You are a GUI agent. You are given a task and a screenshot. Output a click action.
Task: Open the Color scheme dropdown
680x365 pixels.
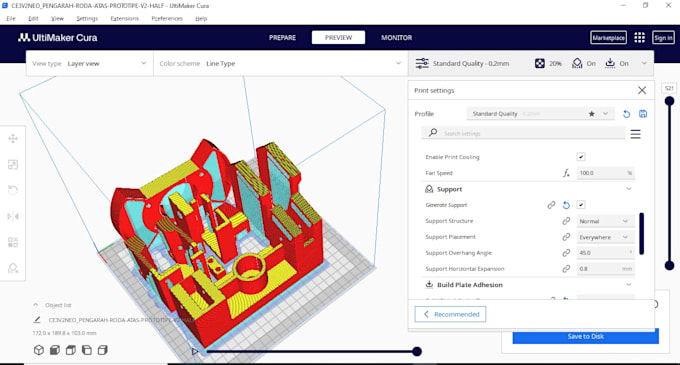pos(280,63)
